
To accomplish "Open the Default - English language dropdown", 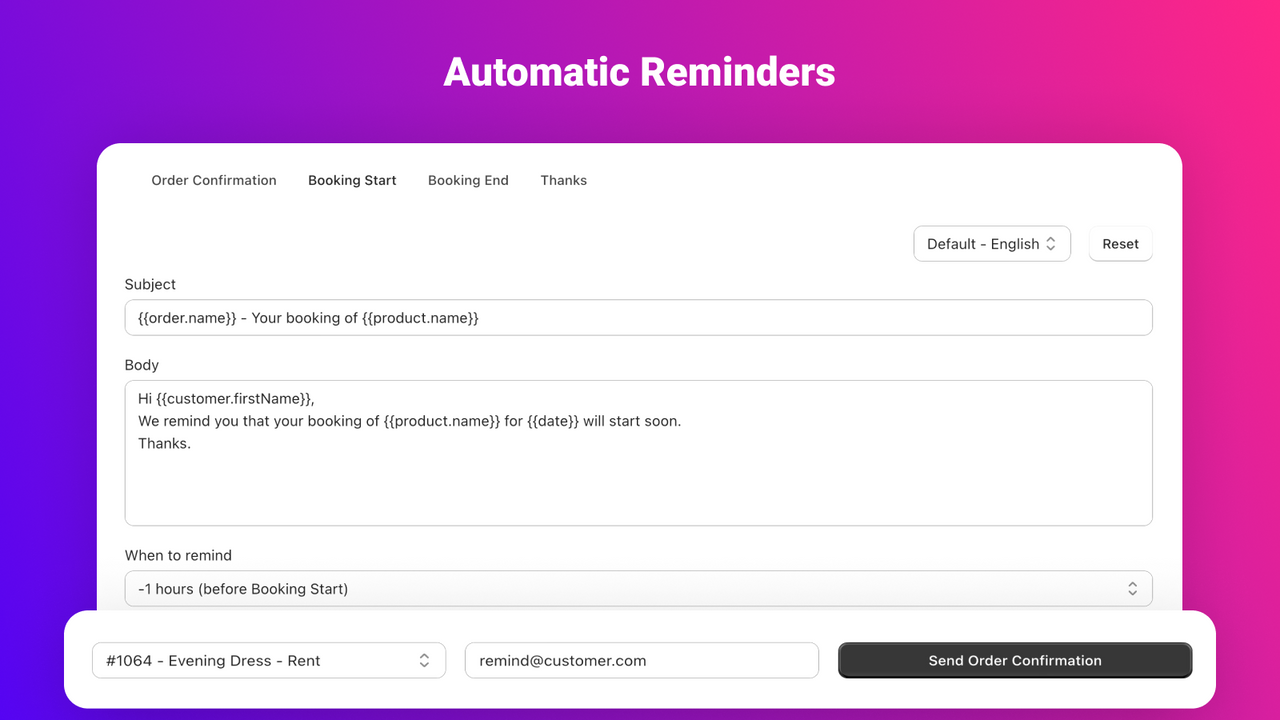I will click(x=992, y=244).
